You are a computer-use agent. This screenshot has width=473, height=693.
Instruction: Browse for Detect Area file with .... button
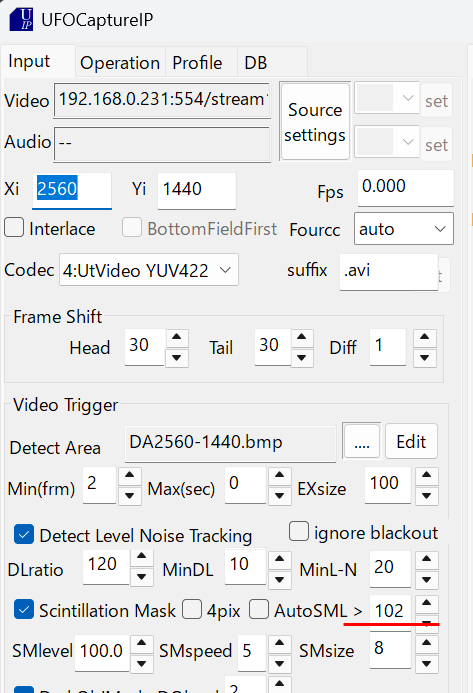pos(362,441)
